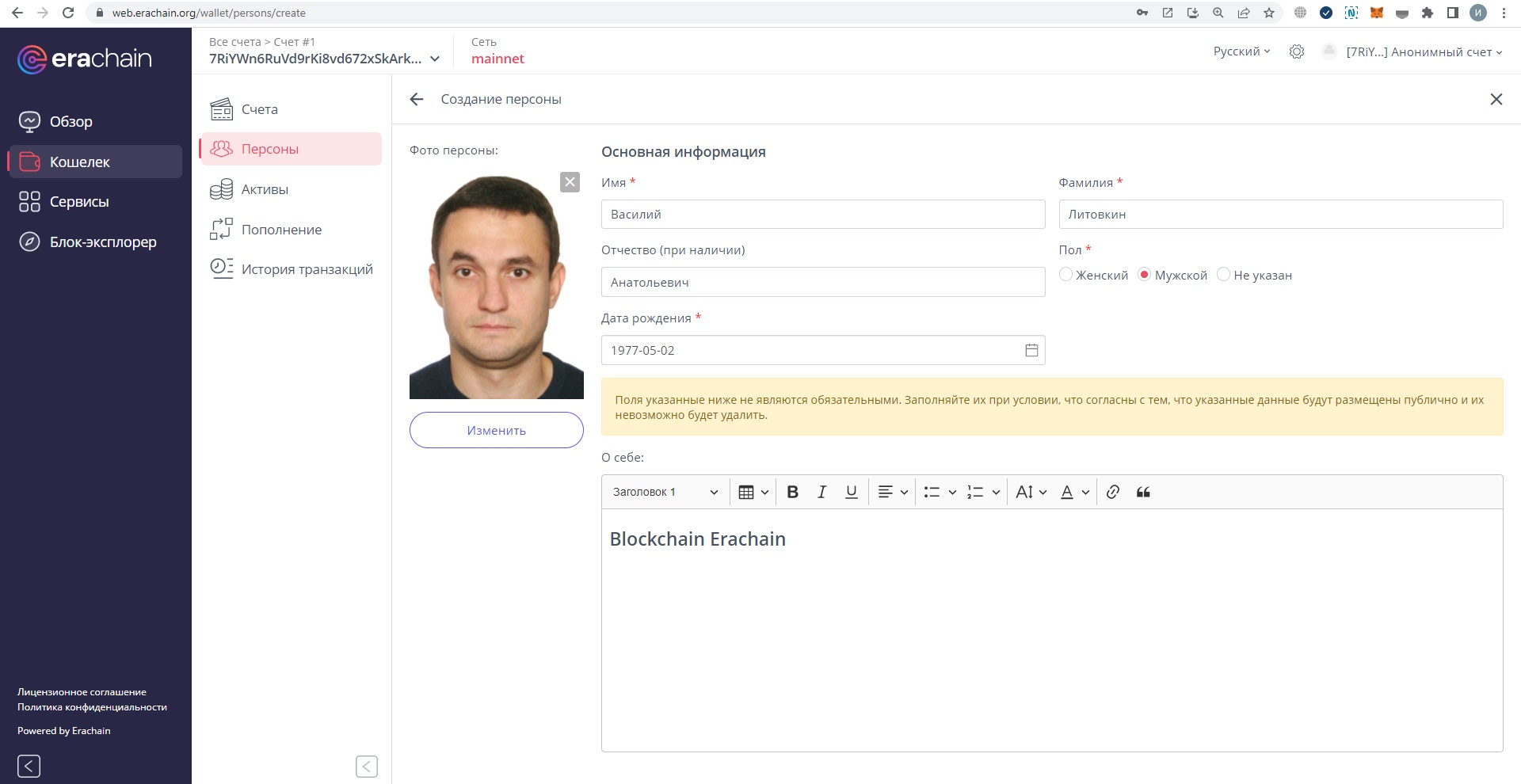Insert a block quote
The width and height of the screenshot is (1521, 784).
(x=1142, y=492)
